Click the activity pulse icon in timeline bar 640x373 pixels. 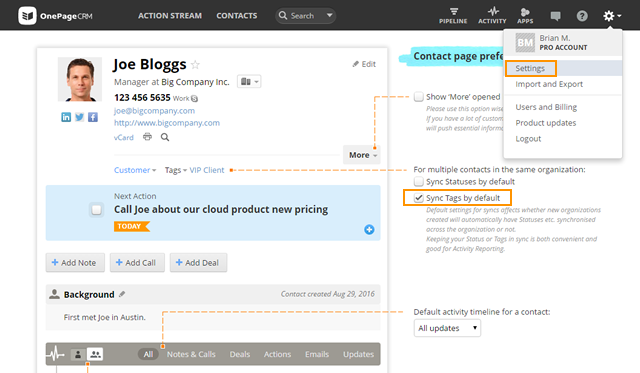[56, 354]
